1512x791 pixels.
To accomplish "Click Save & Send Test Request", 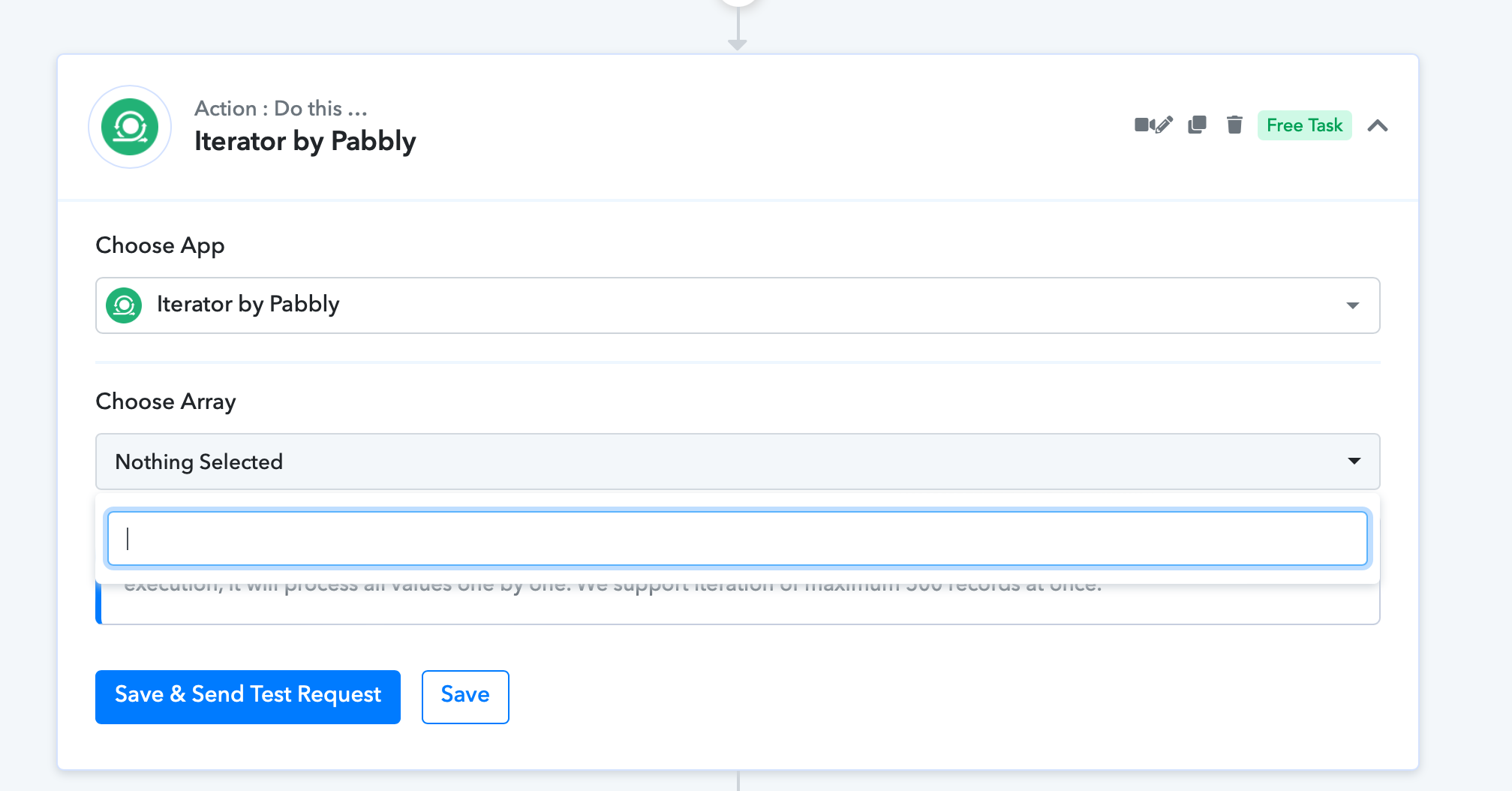I will (248, 696).
